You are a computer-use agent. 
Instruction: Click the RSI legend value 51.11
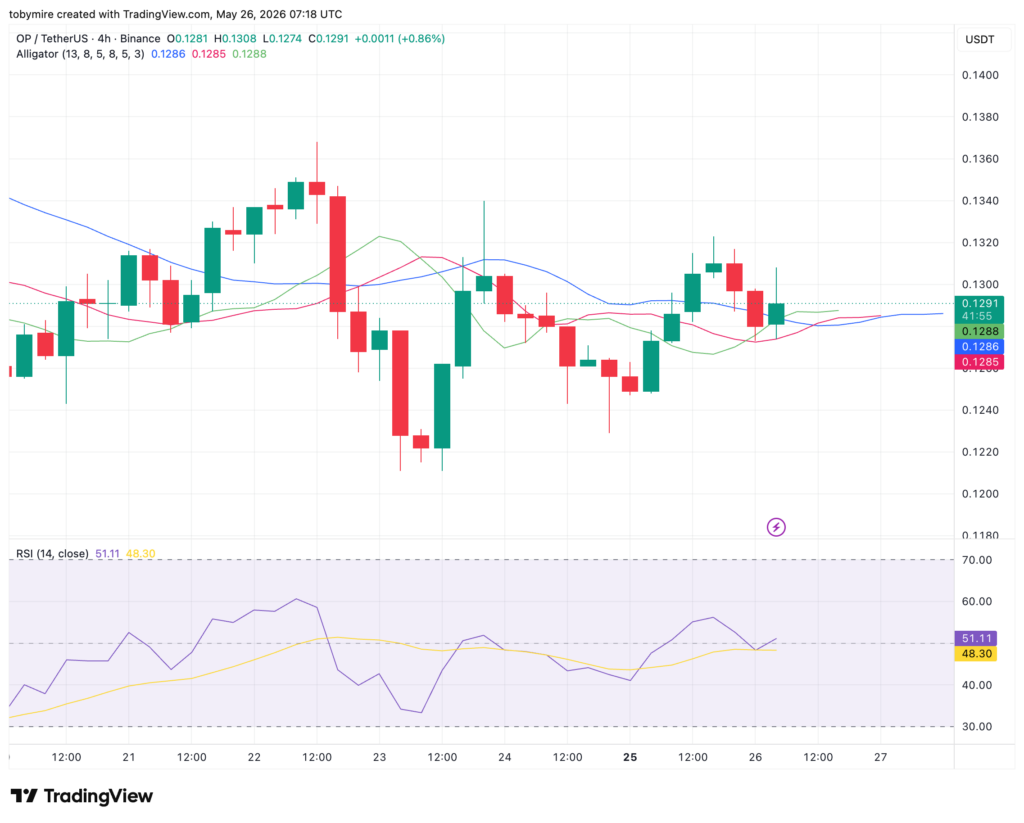107,554
